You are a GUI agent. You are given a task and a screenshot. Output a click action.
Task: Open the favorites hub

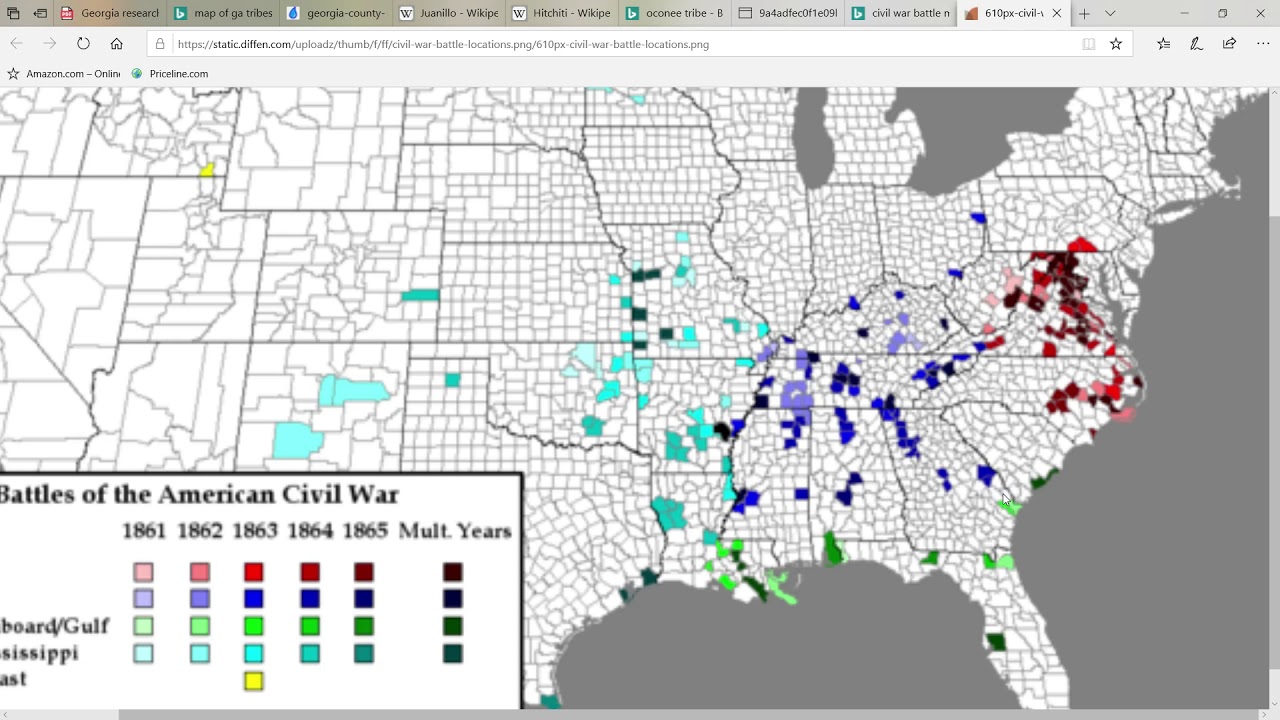[x=1164, y=44]
